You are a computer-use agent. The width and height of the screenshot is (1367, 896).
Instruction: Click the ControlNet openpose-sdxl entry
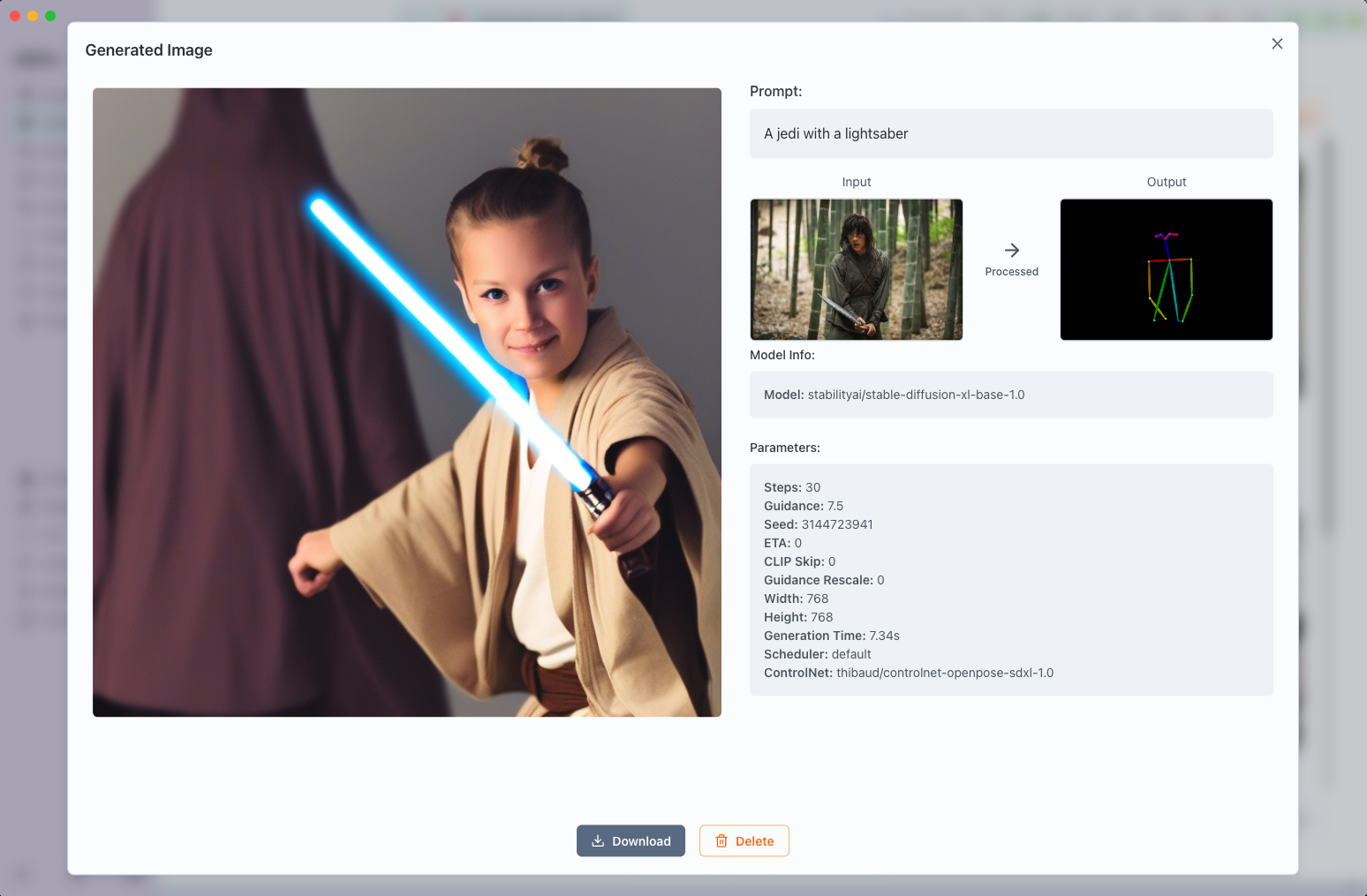pos(944,673)
